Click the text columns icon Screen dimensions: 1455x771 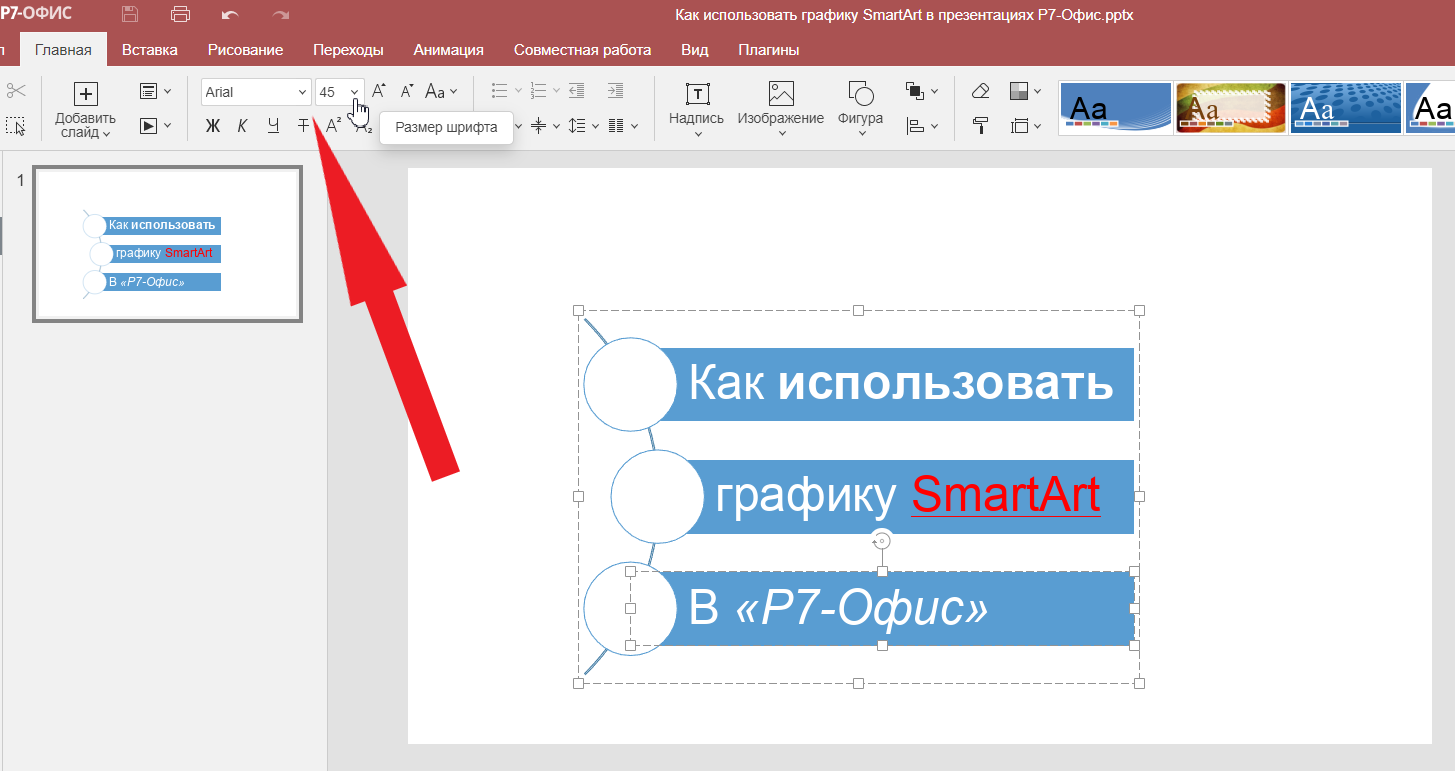click(615, 126)
